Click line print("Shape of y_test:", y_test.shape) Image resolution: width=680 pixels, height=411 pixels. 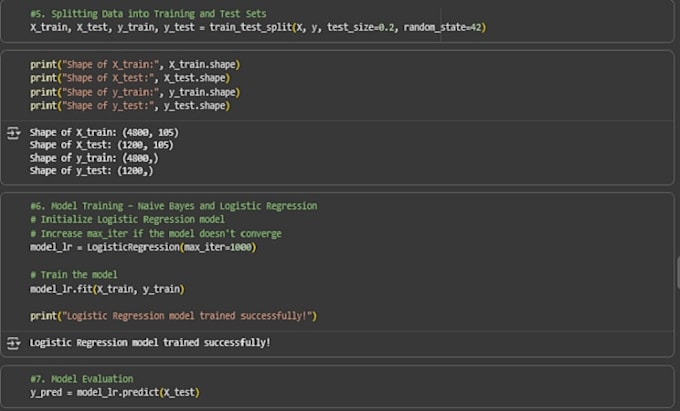pyautogui.click(x=130, y=106)
